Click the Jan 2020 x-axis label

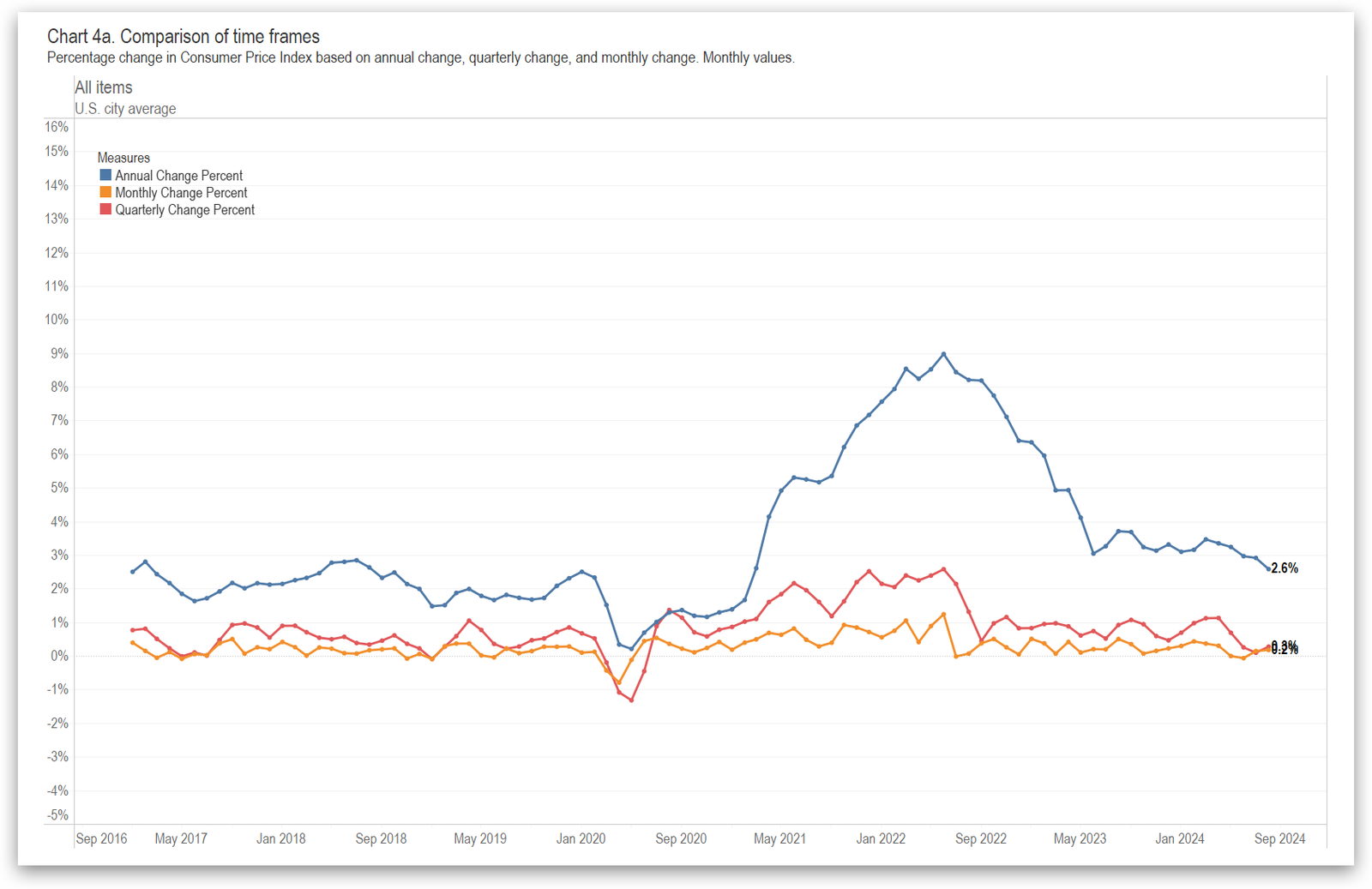coord(581,838)
